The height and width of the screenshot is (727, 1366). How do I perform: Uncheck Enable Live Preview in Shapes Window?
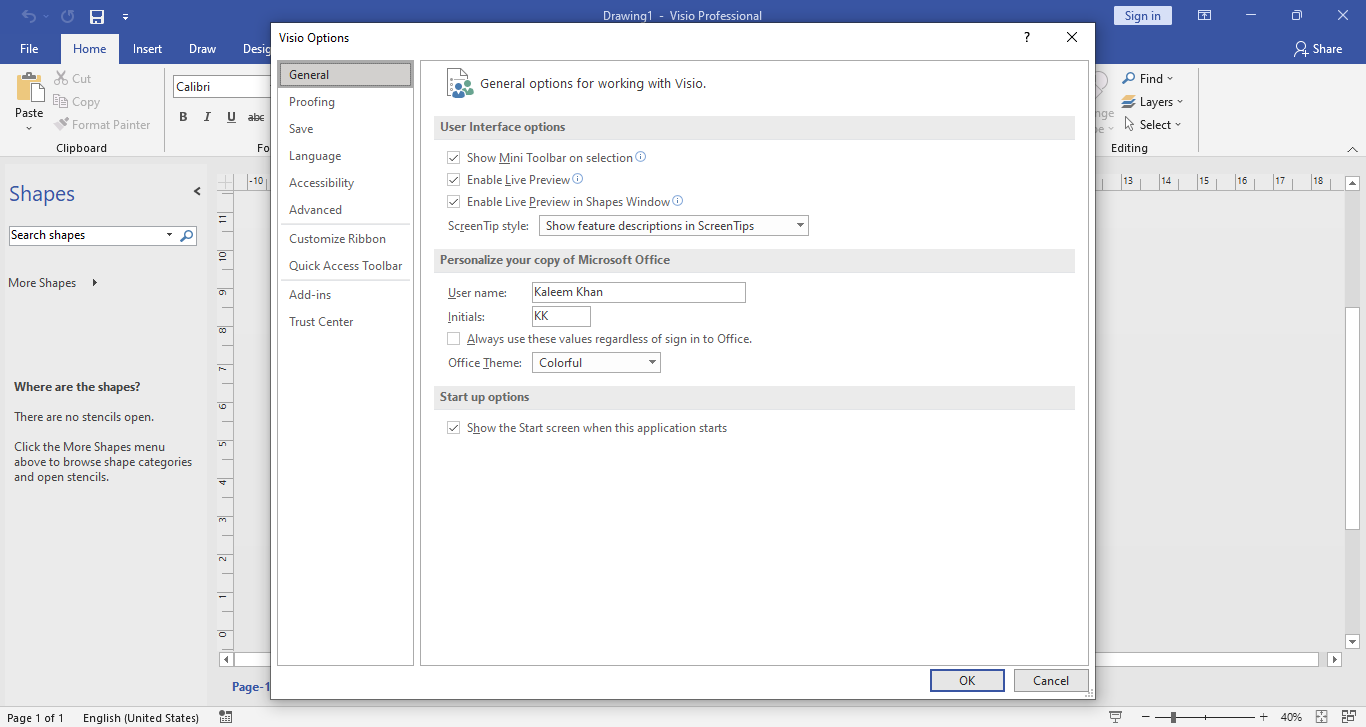coord(454,202)
